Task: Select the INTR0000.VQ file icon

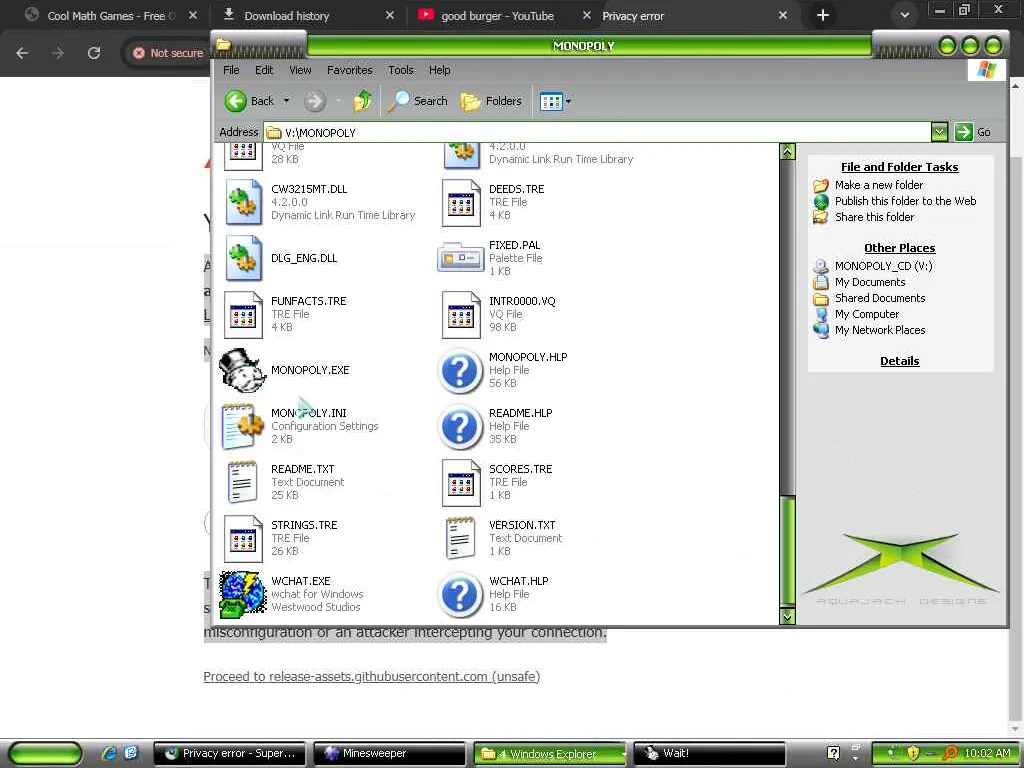Action: (460, 315)
